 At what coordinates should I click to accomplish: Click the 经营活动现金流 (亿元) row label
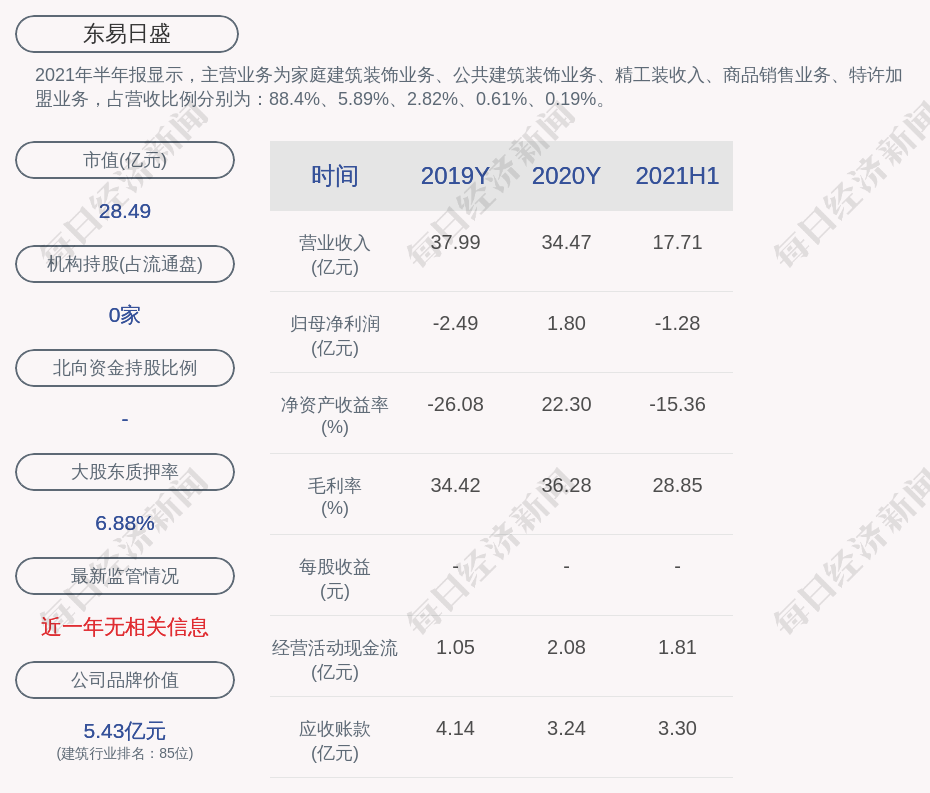point(335,660)
